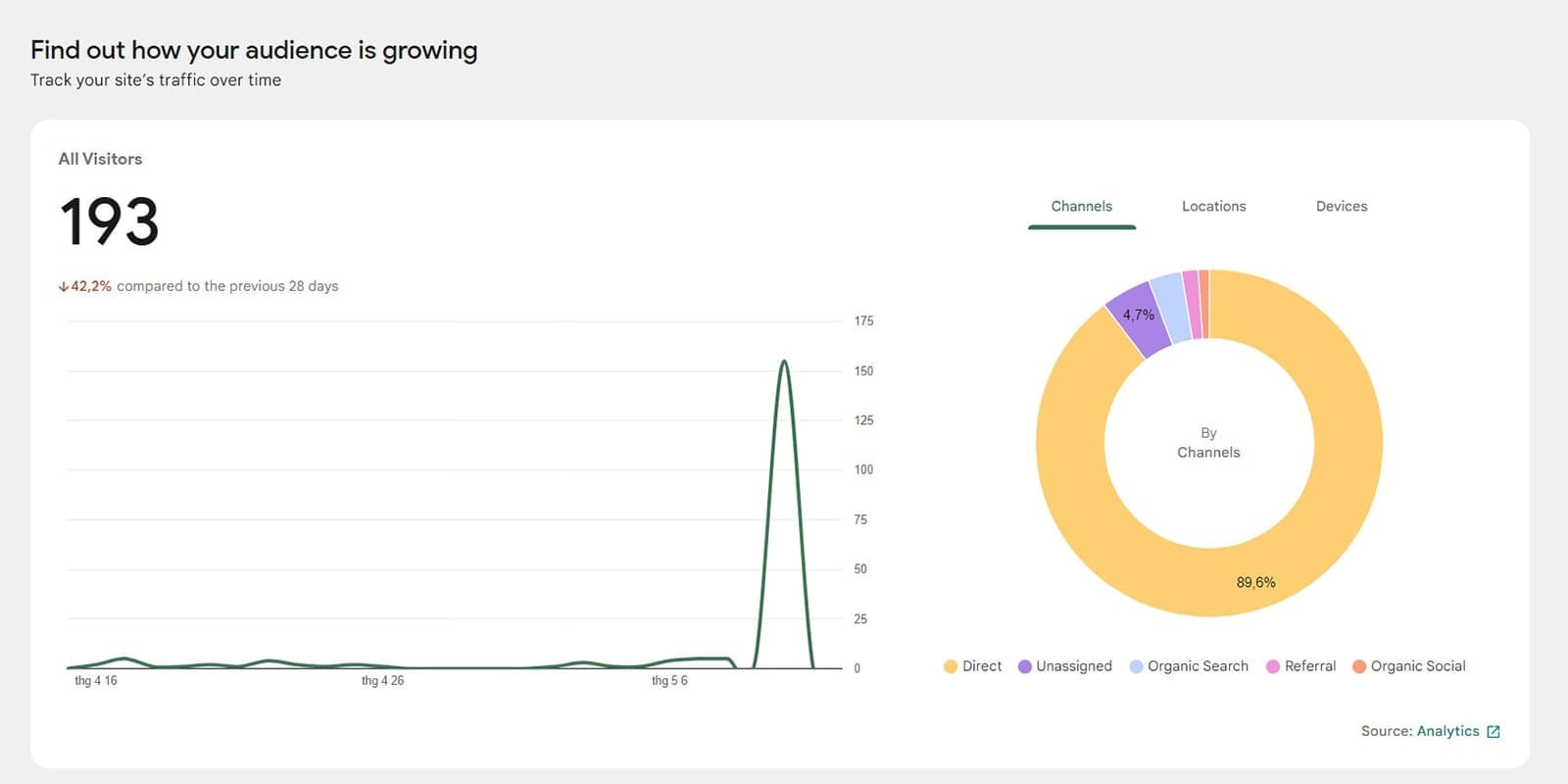Select the Devices tab

tap(1341, 206)
